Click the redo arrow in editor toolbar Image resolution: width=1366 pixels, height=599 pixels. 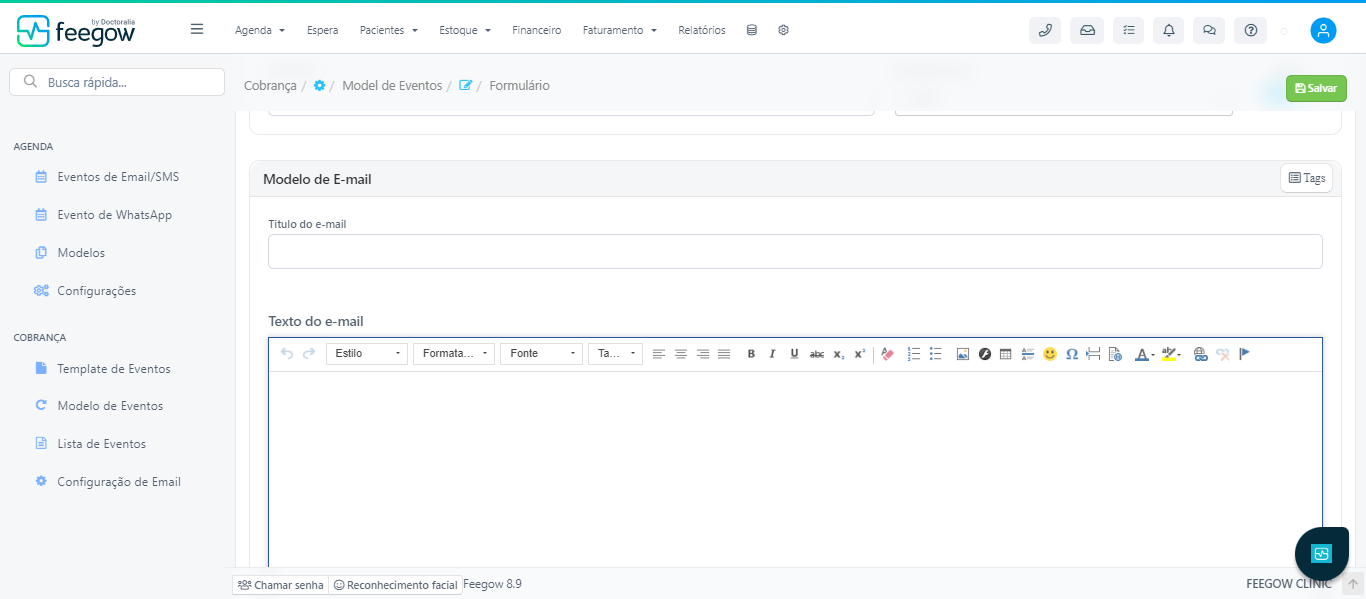click(309, 354)
